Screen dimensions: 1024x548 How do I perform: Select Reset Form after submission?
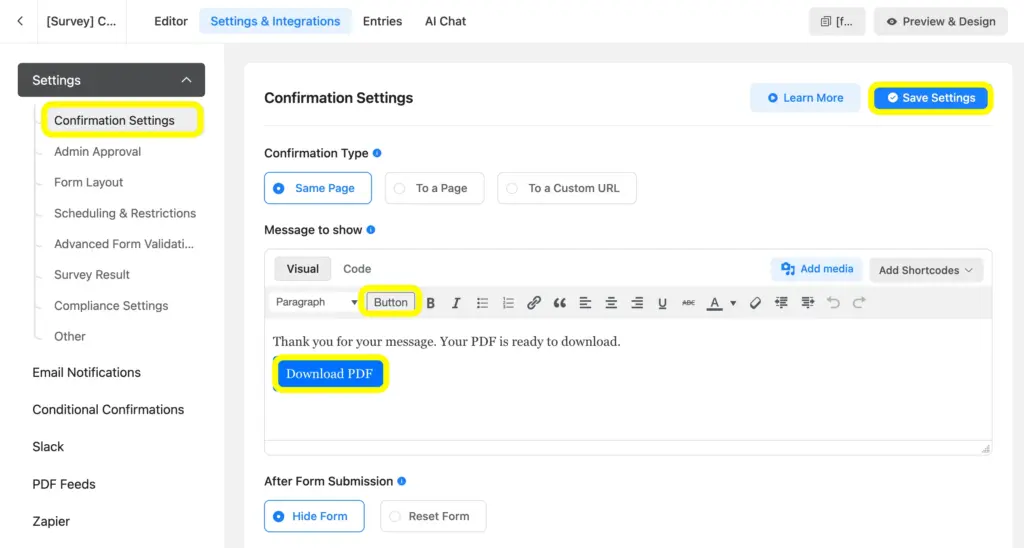coord(433,516)
